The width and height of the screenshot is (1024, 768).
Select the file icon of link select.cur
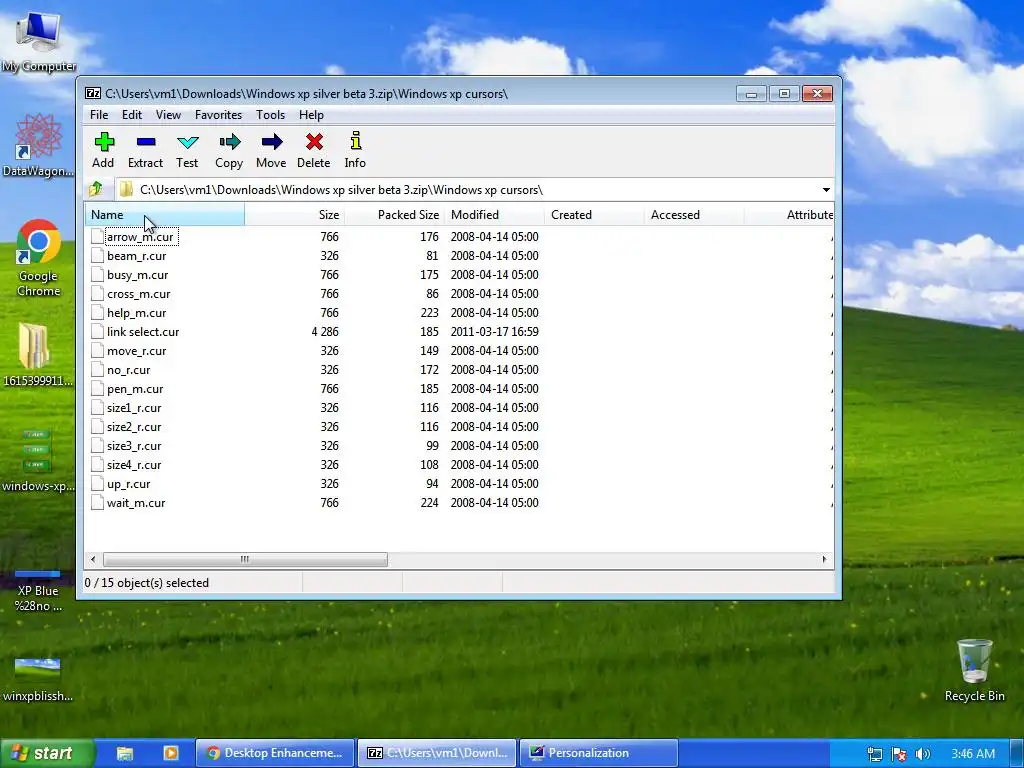(97, 332)
